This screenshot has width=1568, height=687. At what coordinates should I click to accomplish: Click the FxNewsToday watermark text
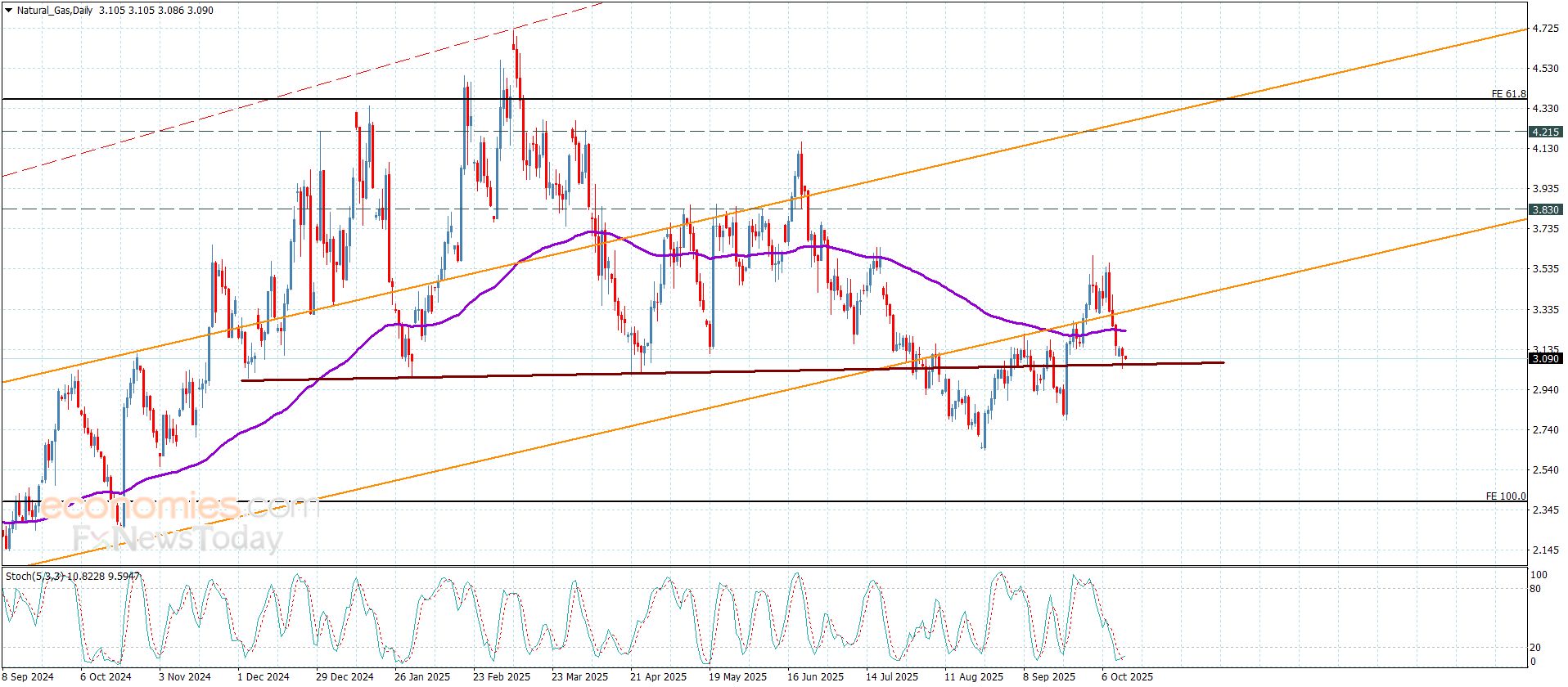(178, 538)
